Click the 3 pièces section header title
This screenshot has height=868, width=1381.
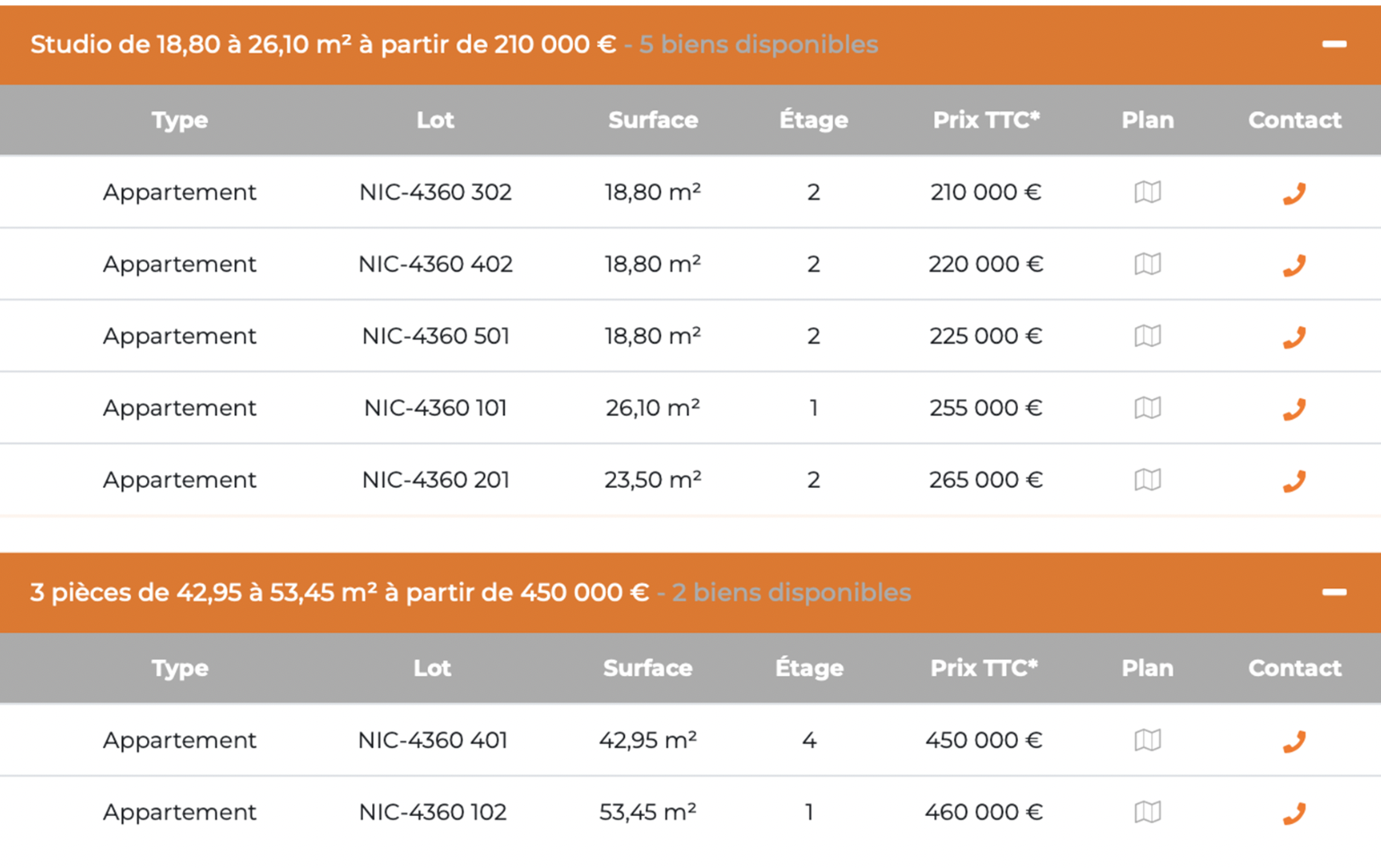pyautogui.click(x=339, y=593)
